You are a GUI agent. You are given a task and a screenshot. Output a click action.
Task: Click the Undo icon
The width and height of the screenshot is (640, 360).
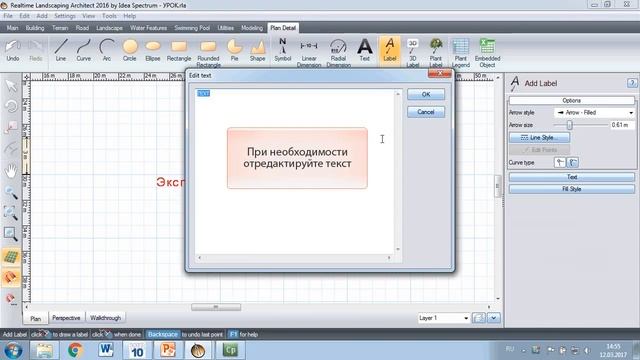point(13,50)
